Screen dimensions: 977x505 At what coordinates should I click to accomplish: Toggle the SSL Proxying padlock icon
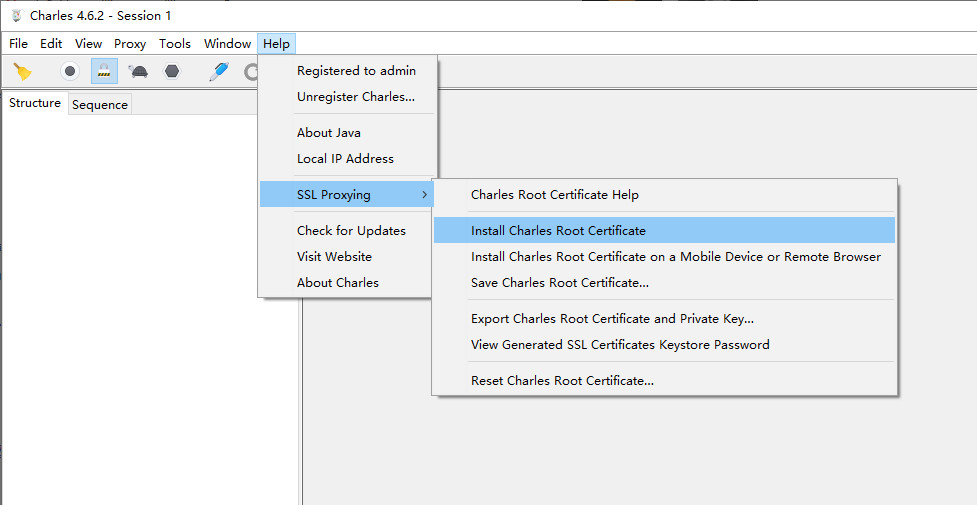click(x=104, y=72)
